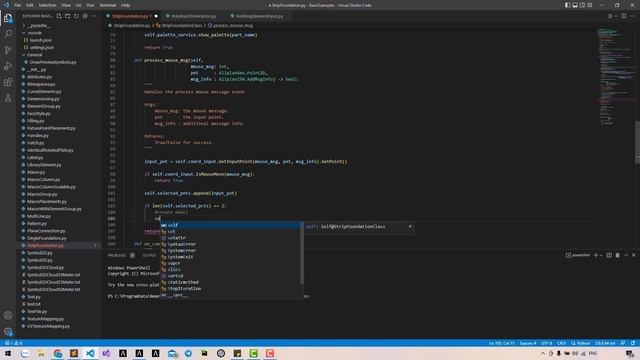This screenshot has height=360, width=640.
Task: Switch to the BuildingElementInput.py editor tab
Action: (x=259, y=16)
